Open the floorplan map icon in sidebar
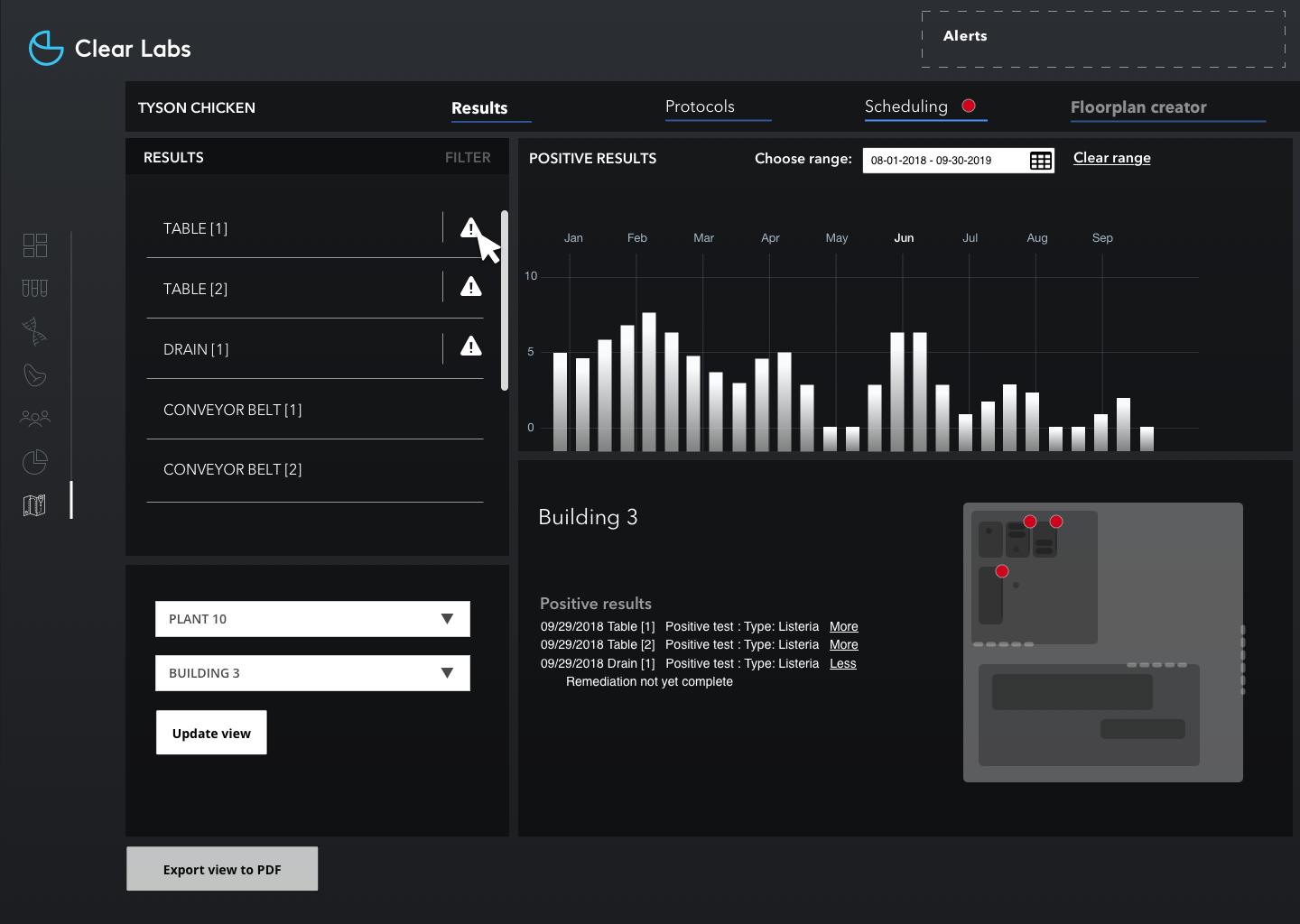The width and height of the screenshot is (1300, 924). [x=35, y=505]
